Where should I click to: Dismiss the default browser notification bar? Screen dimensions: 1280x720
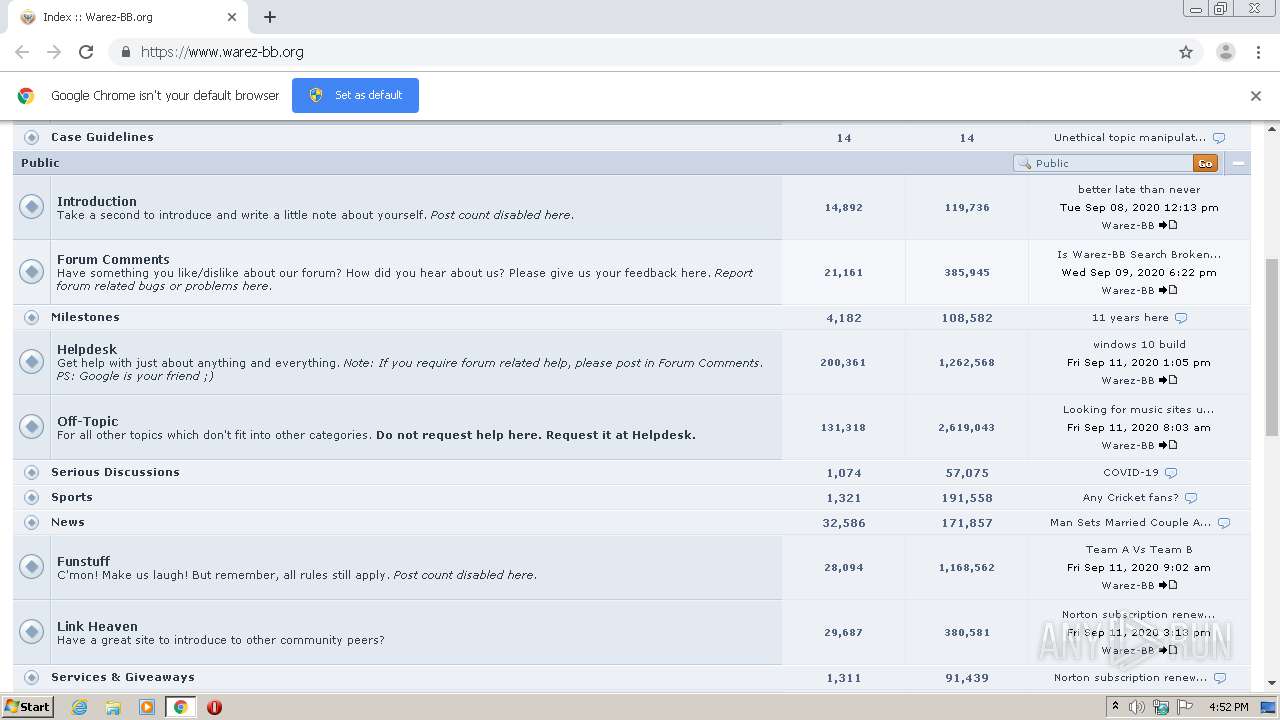1256,96
